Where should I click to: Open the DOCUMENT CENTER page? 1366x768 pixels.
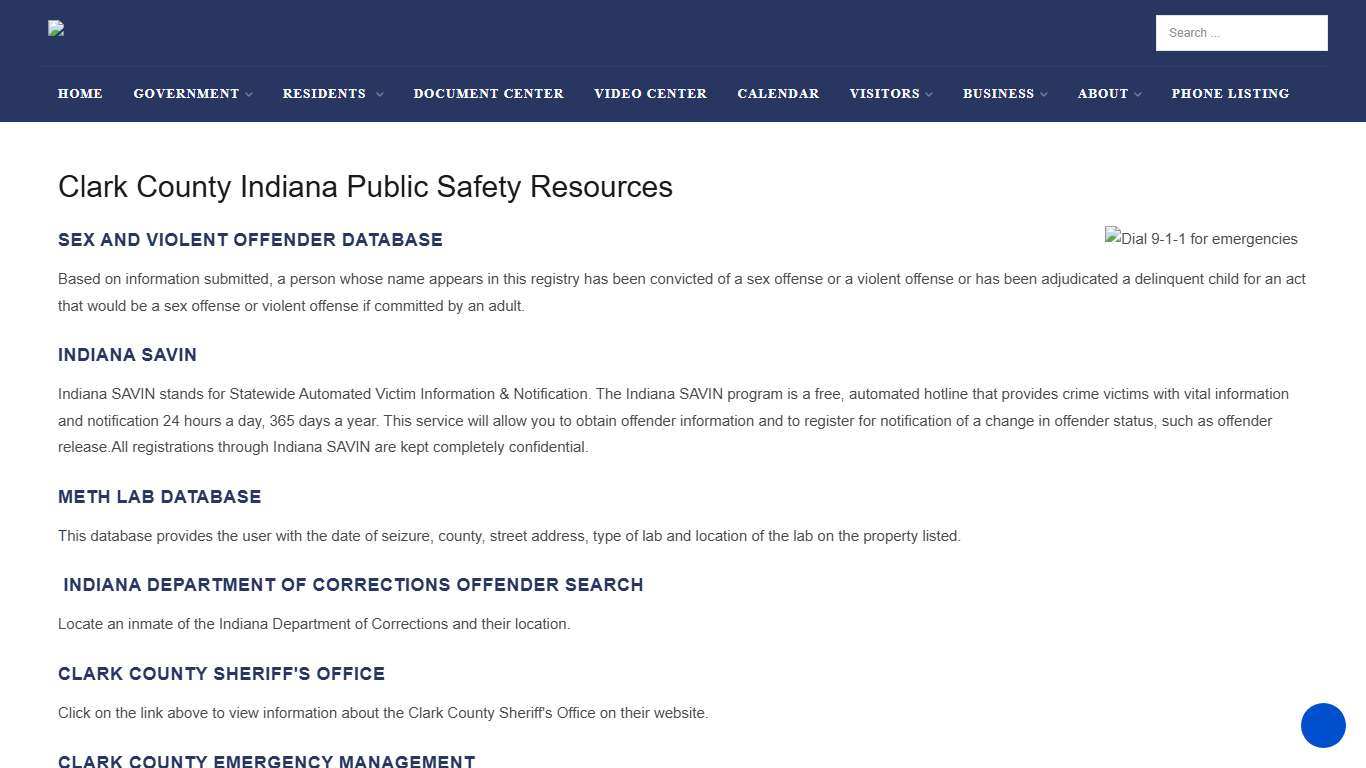coord(488,93)
